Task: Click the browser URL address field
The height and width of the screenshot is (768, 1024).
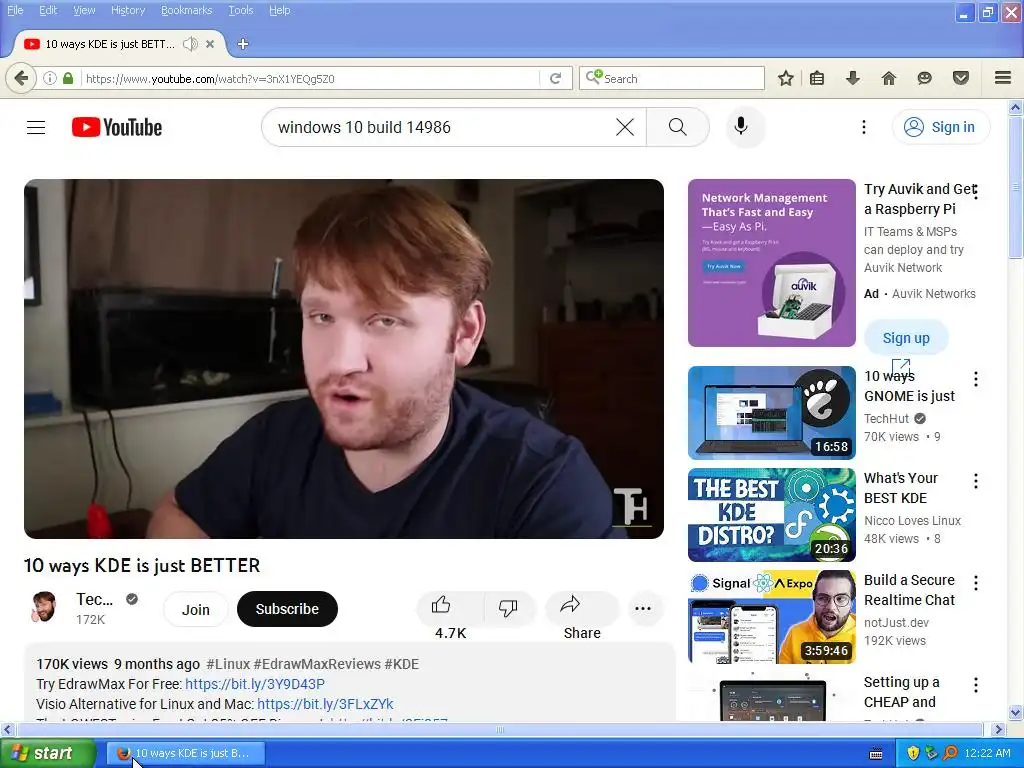Action: pos(310,78)
